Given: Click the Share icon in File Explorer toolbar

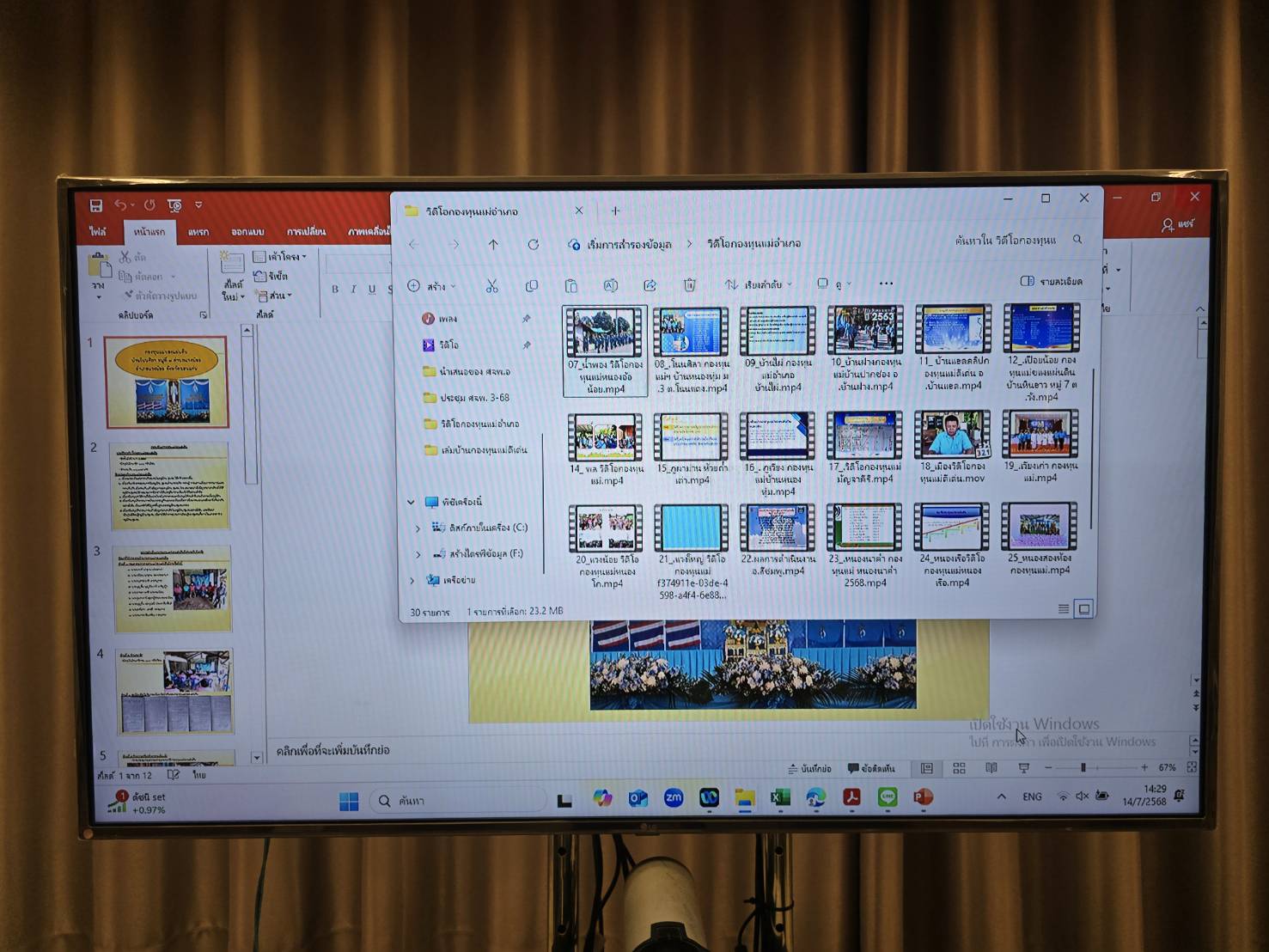Looking at the screenshot, I should coord(650,284).
